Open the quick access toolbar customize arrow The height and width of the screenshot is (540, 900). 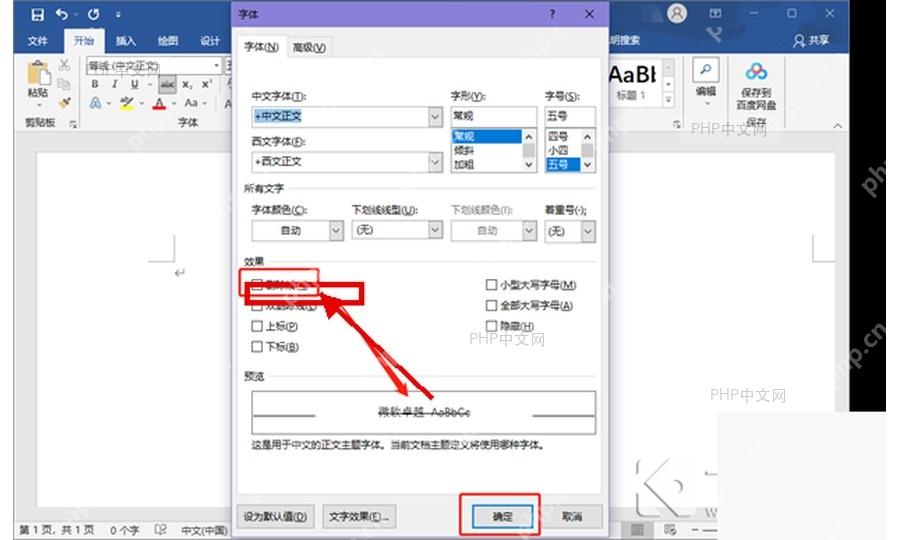[118, 15]
